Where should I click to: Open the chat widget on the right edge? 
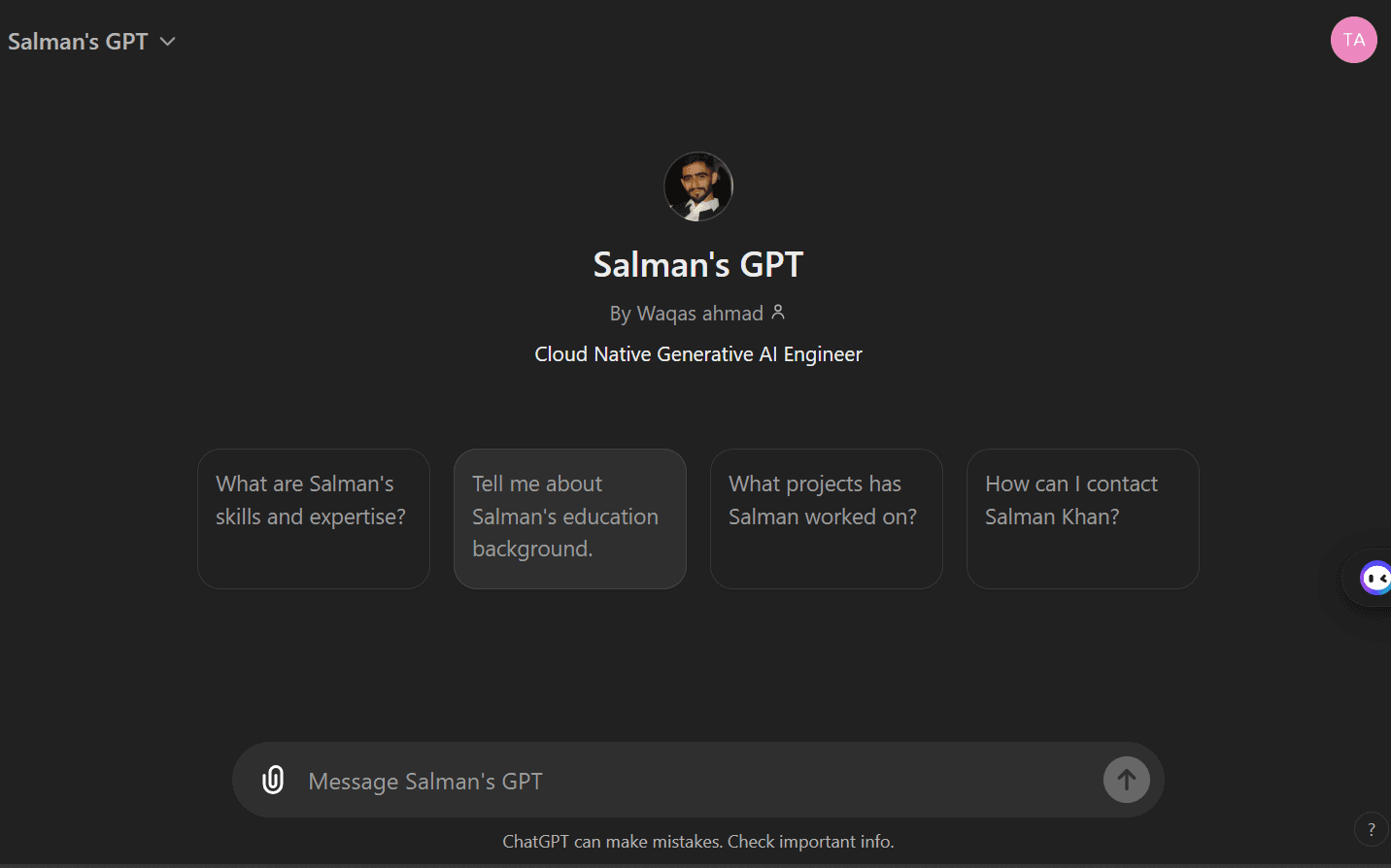point(1377,579)
